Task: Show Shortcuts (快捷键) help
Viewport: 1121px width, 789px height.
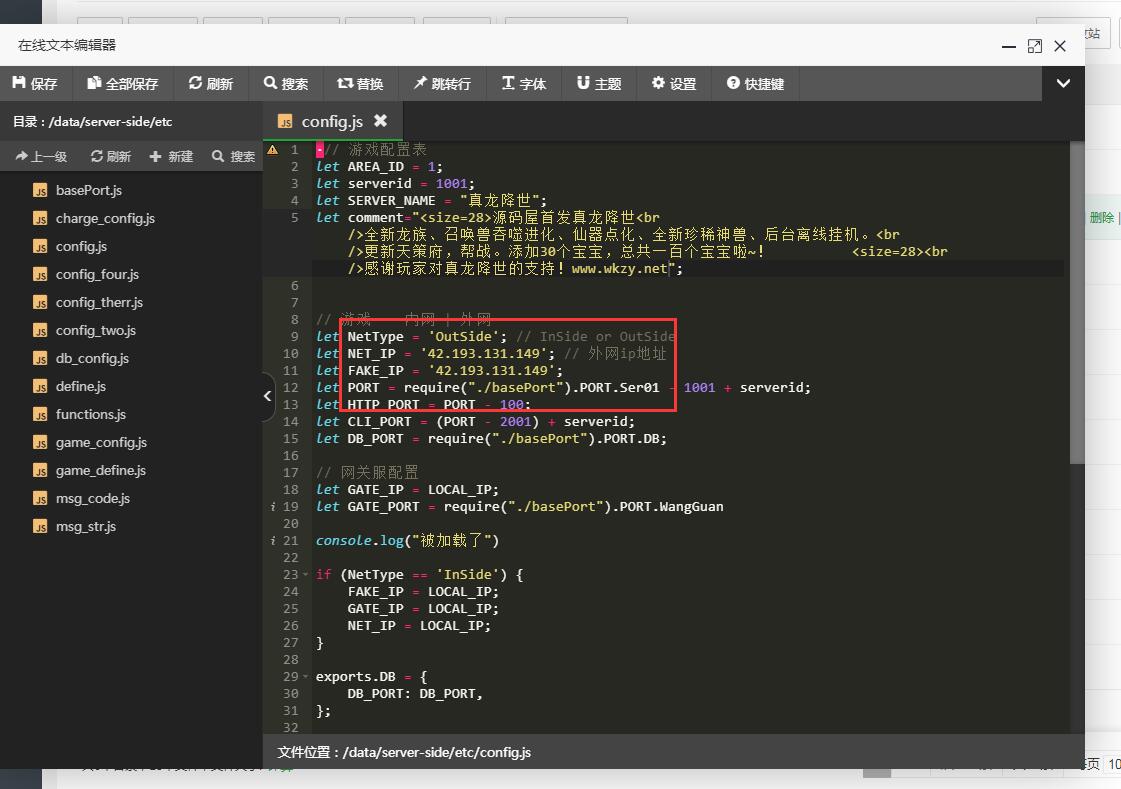Action: click(x=755, y=84)
